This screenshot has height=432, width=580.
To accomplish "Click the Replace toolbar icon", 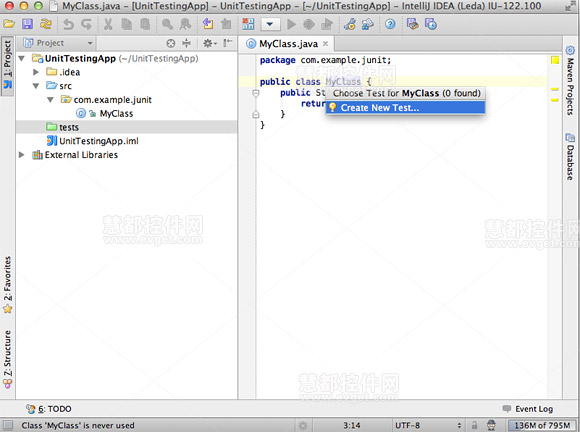I will pos(185,24).
